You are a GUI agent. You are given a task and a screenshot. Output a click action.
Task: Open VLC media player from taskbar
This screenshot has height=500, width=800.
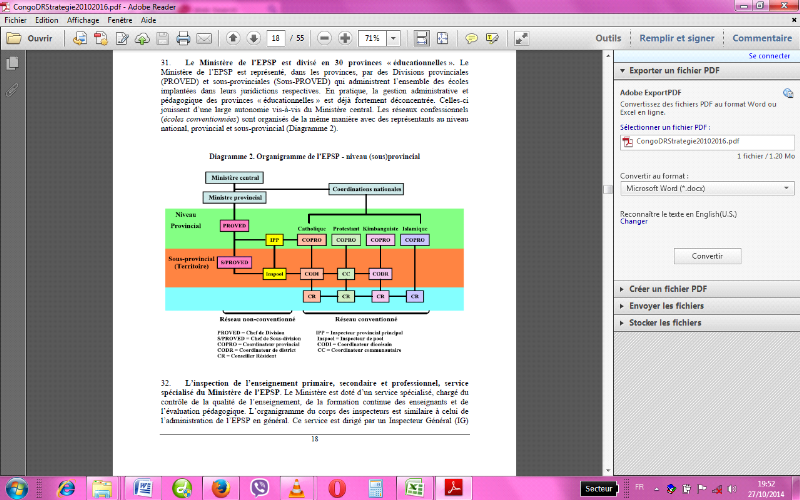[x=295, y=487]
